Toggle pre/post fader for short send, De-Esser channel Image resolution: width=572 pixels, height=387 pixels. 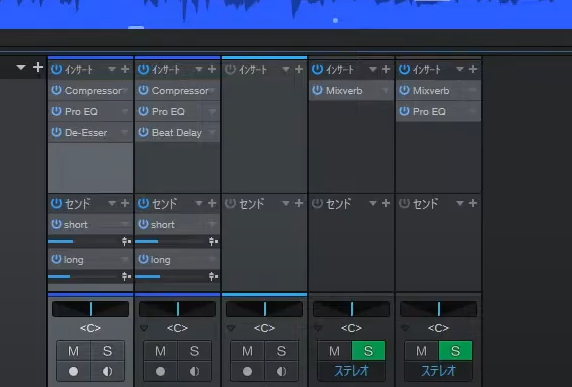(x=126, y=241)
